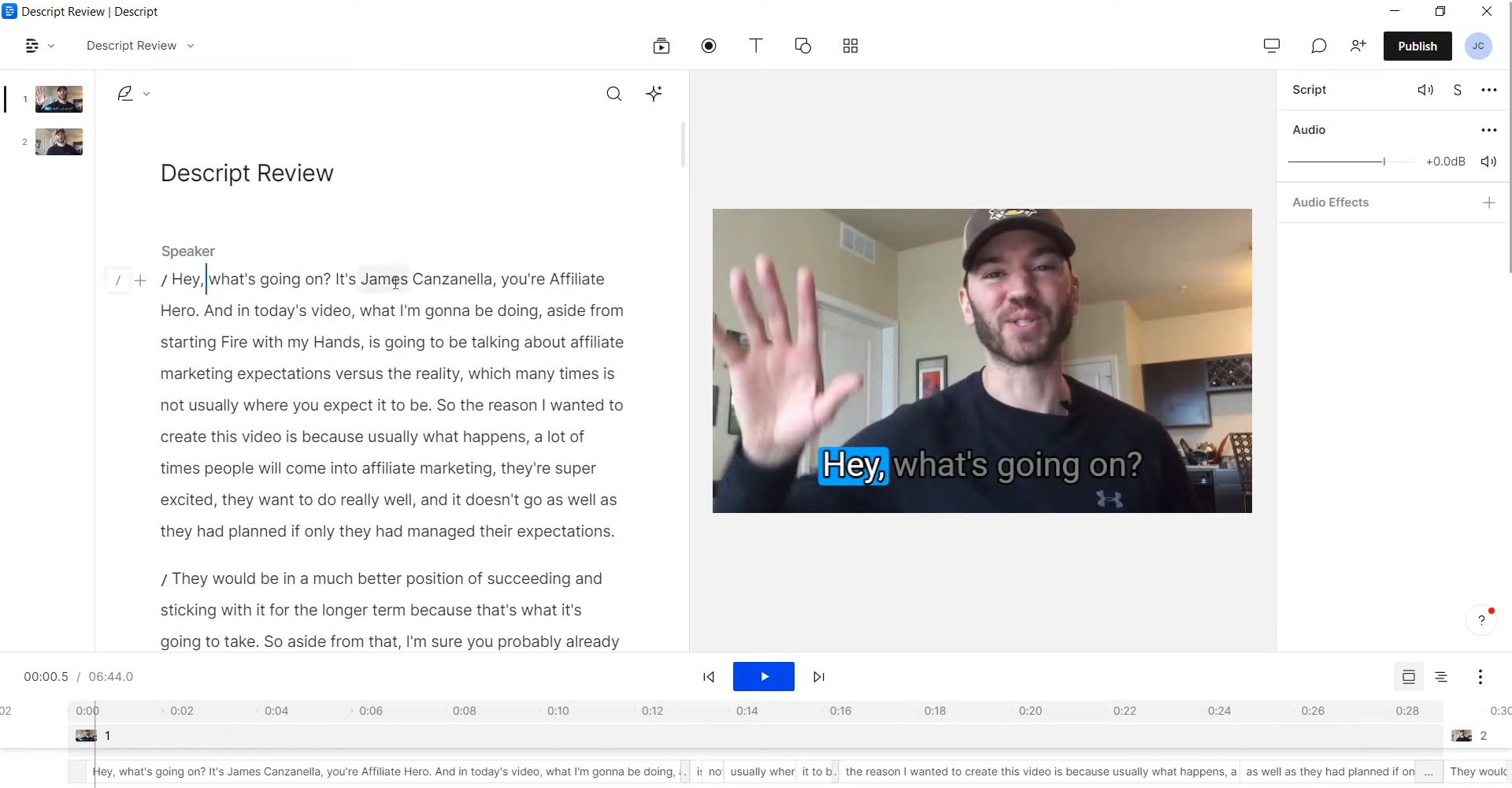Click the 0:20 mark on timeline ruler
Image resolution: width=1512 pixels, height=788 pixels.
coord(1030,711)
